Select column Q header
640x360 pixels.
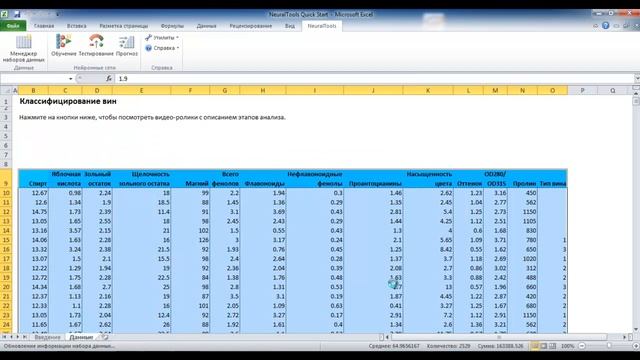pyautogui.click(x=613, y=91)
